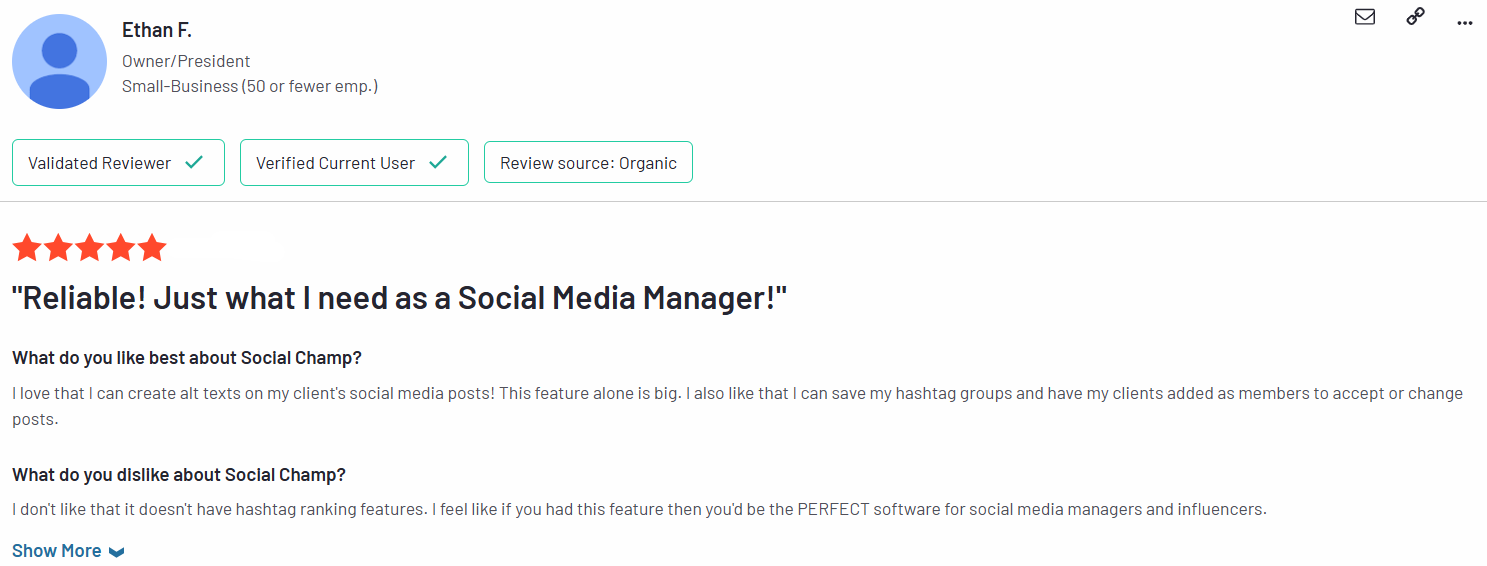Select the Verified Current User badge
This screenshot has height=566, width=1487.
coord(354,162)
